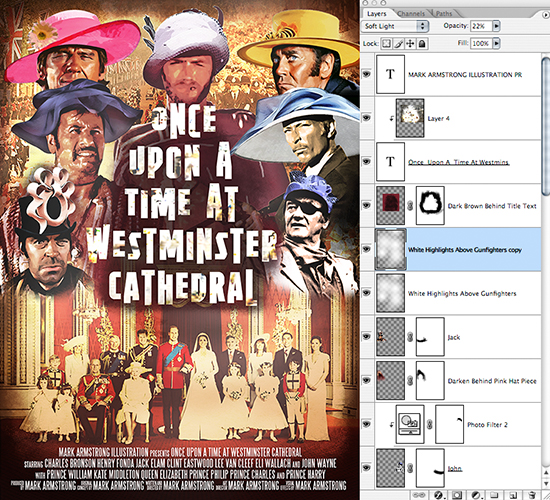Hide Layer 4
The image size is (550, 500).
pos(367,118)
